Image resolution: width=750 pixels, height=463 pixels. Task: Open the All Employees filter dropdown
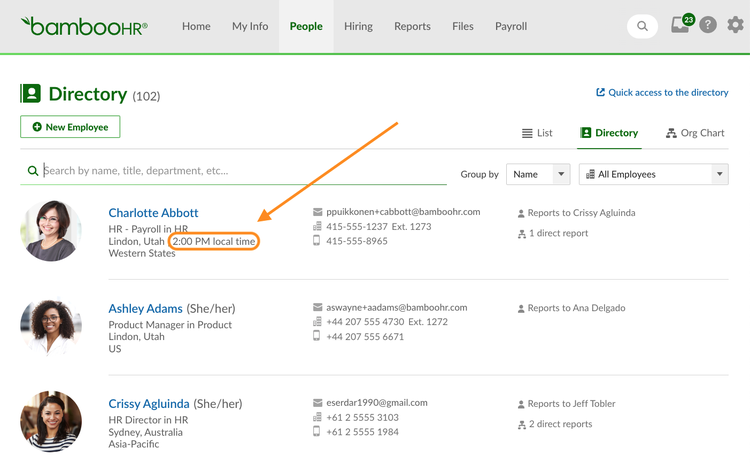(x=653, y=174)
